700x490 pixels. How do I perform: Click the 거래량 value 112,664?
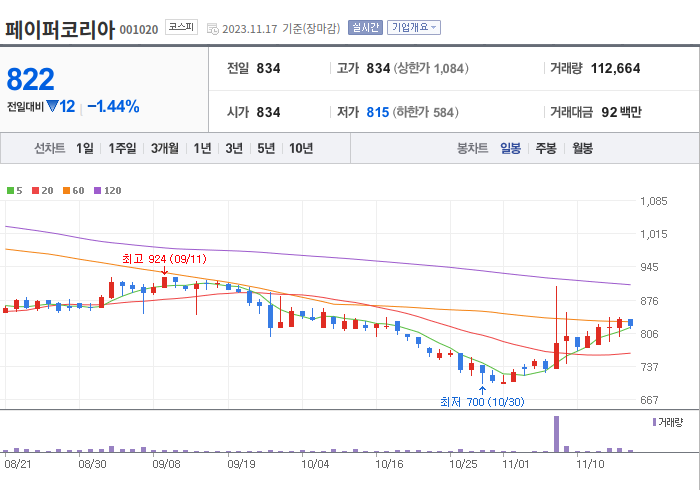click(616, 68)
